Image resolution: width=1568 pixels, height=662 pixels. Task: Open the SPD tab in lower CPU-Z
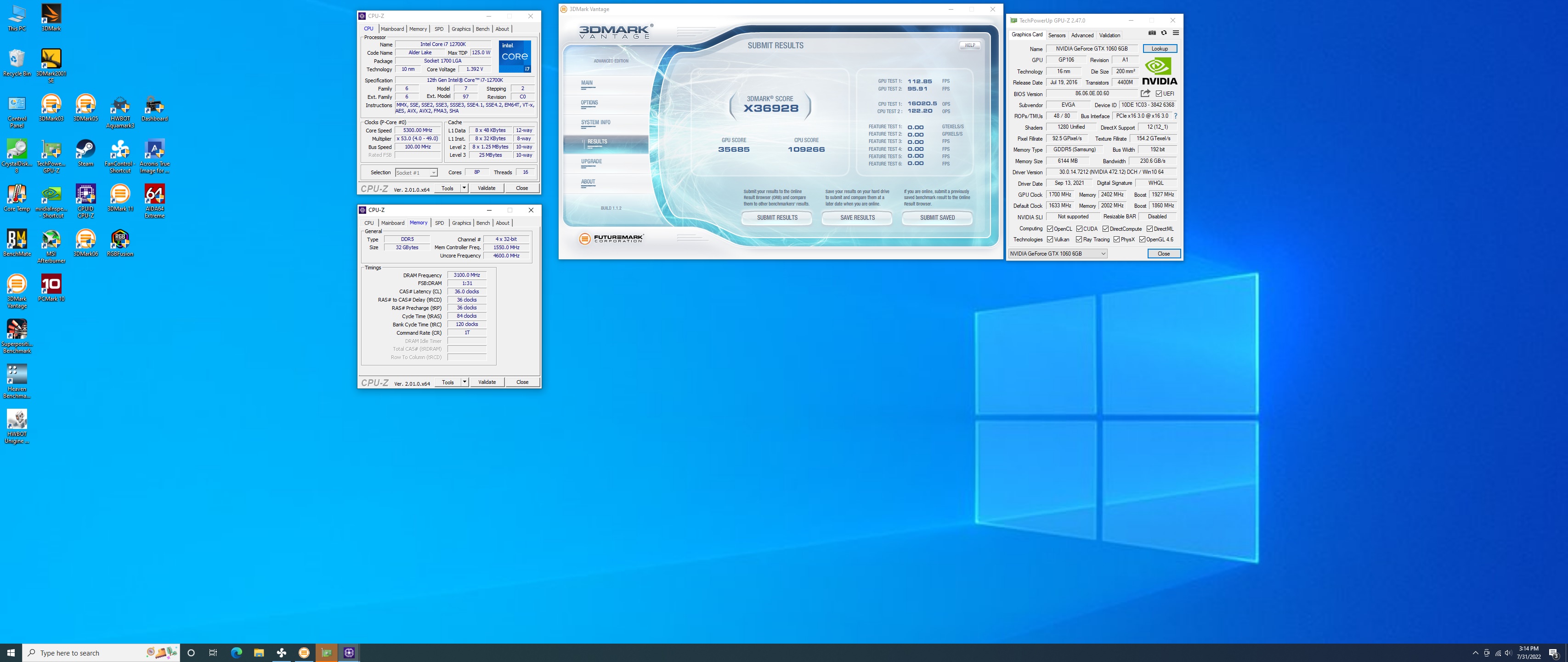[x=440, y=223]
